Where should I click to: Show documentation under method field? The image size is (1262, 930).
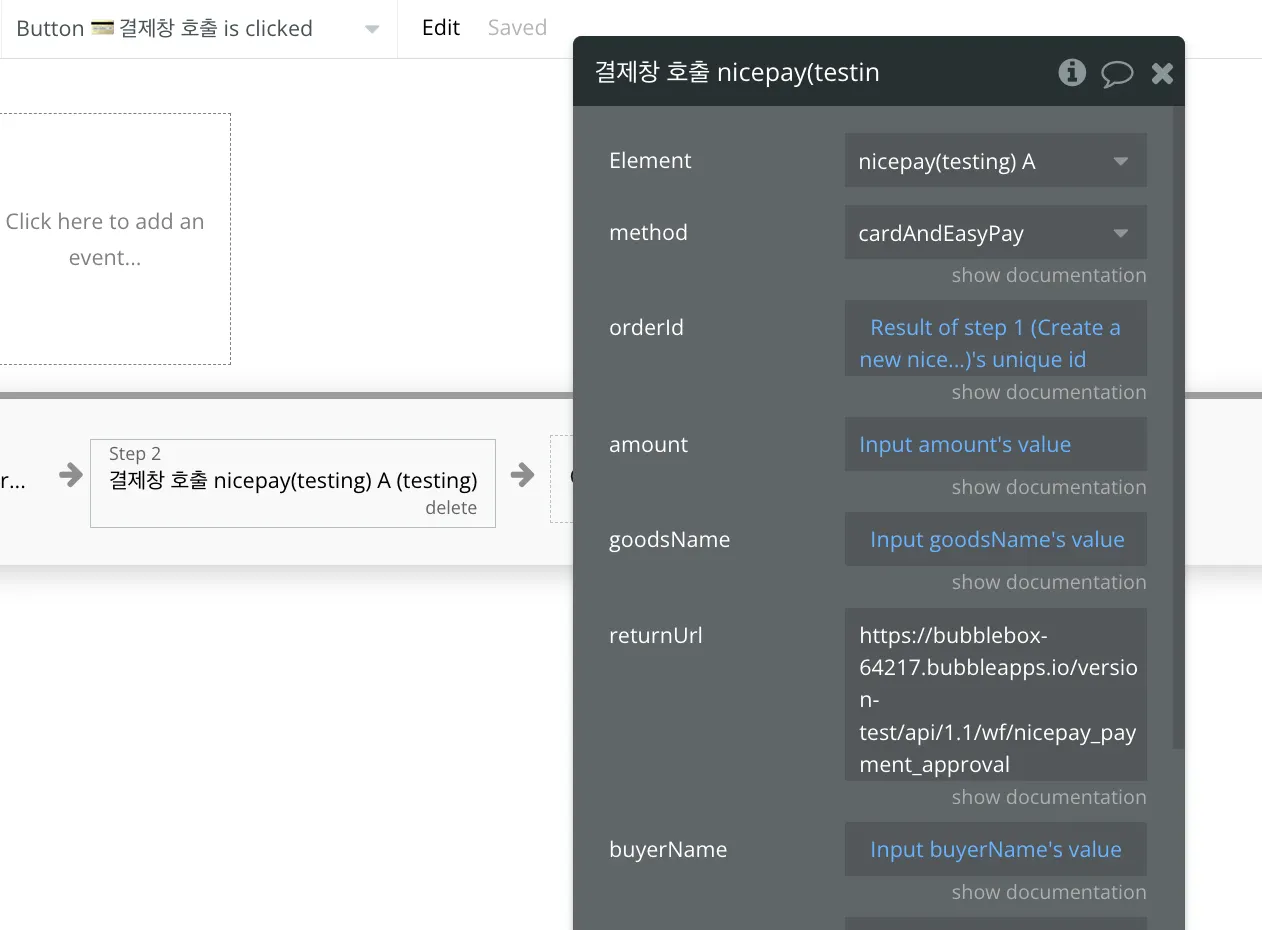coord(1048,275)
